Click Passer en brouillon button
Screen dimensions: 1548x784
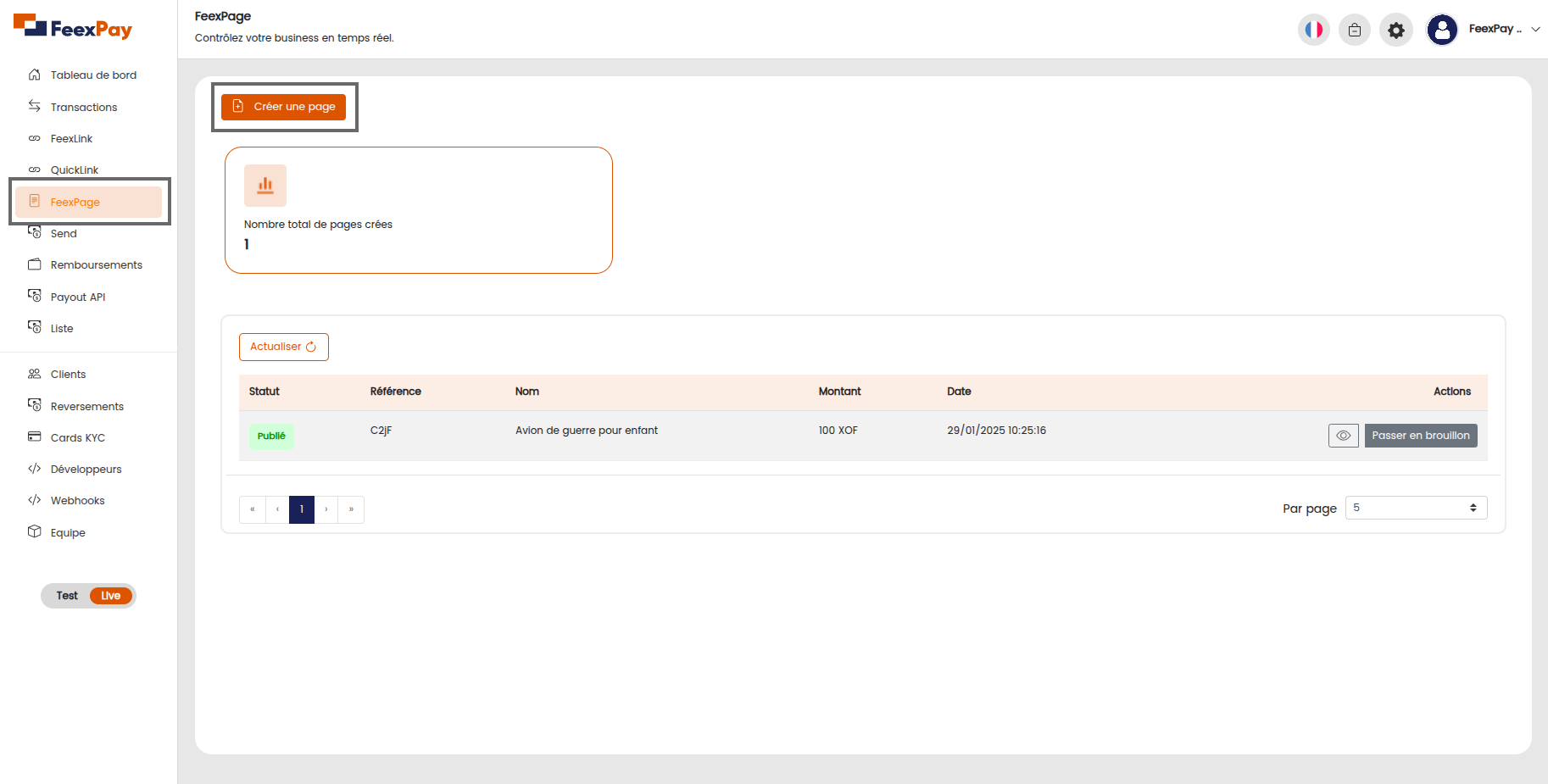pyautogui.click(x=1421, y=436)
